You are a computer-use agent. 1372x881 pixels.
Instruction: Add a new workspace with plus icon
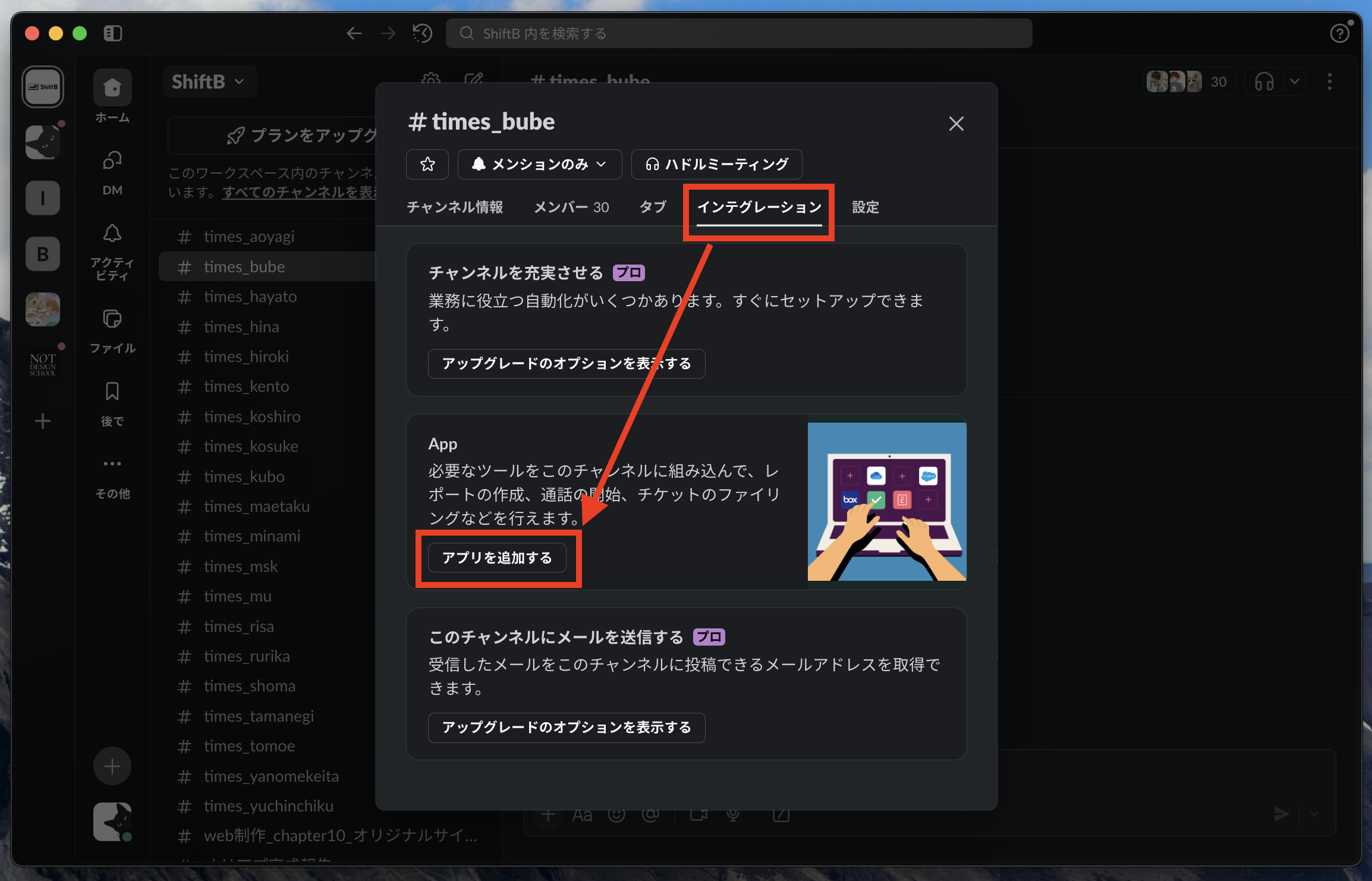coord(43,421)
